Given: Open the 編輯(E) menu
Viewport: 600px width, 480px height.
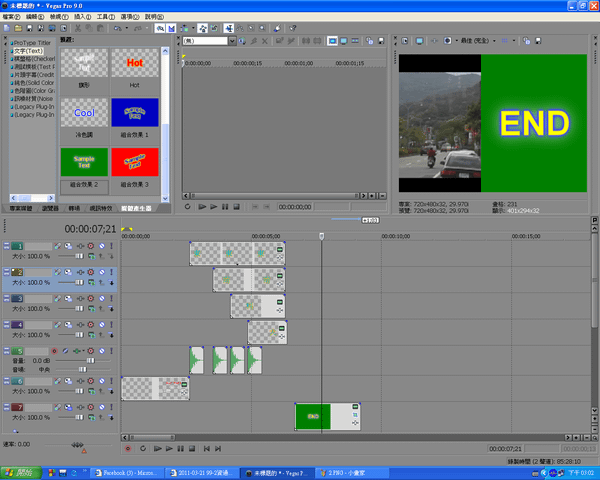Looking at the screenshot, I should [x=35, y=17].
